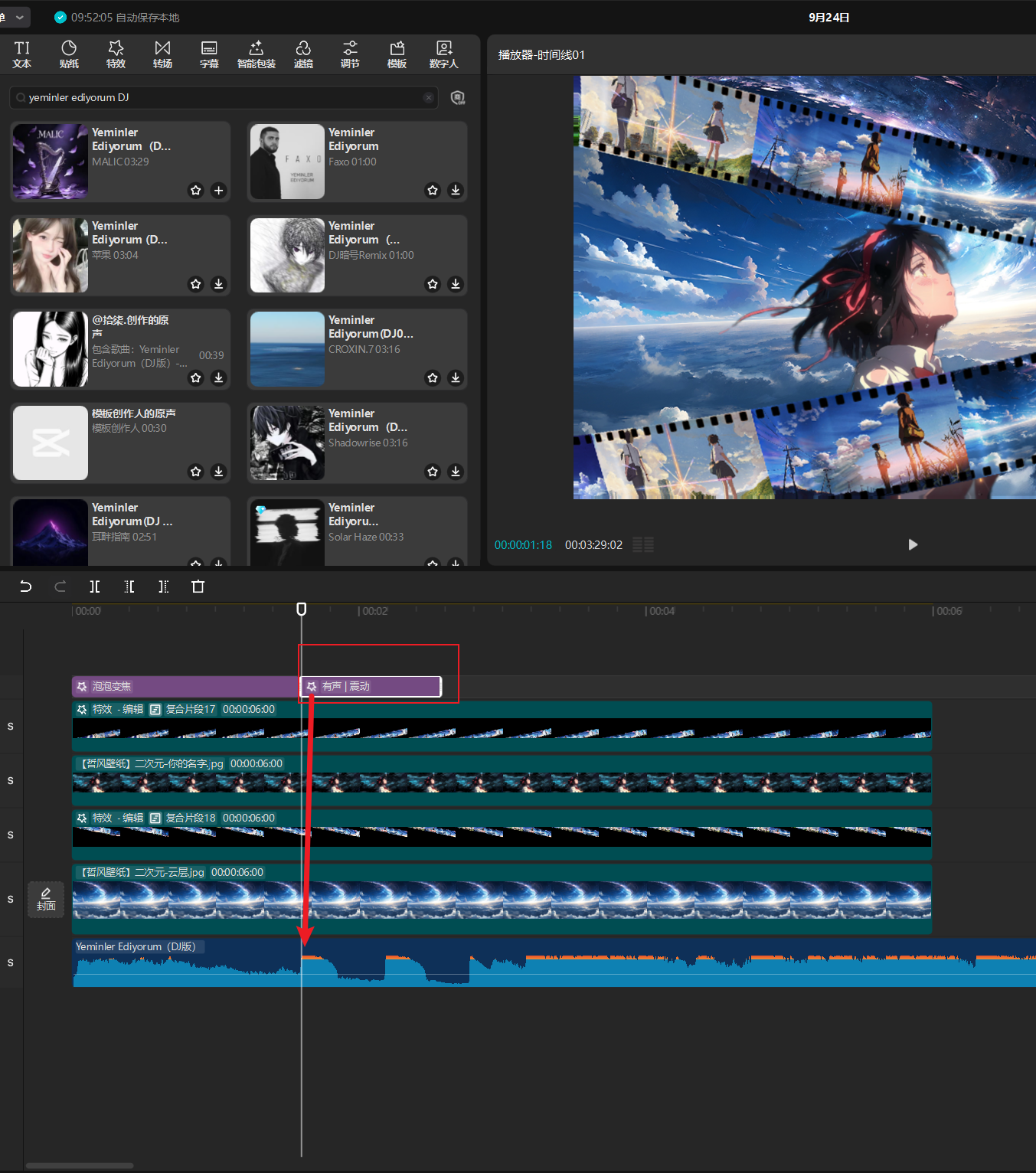Open the 模板 templates panel
Viewport: 1036px width, 1173px height.
coord(397,54)
